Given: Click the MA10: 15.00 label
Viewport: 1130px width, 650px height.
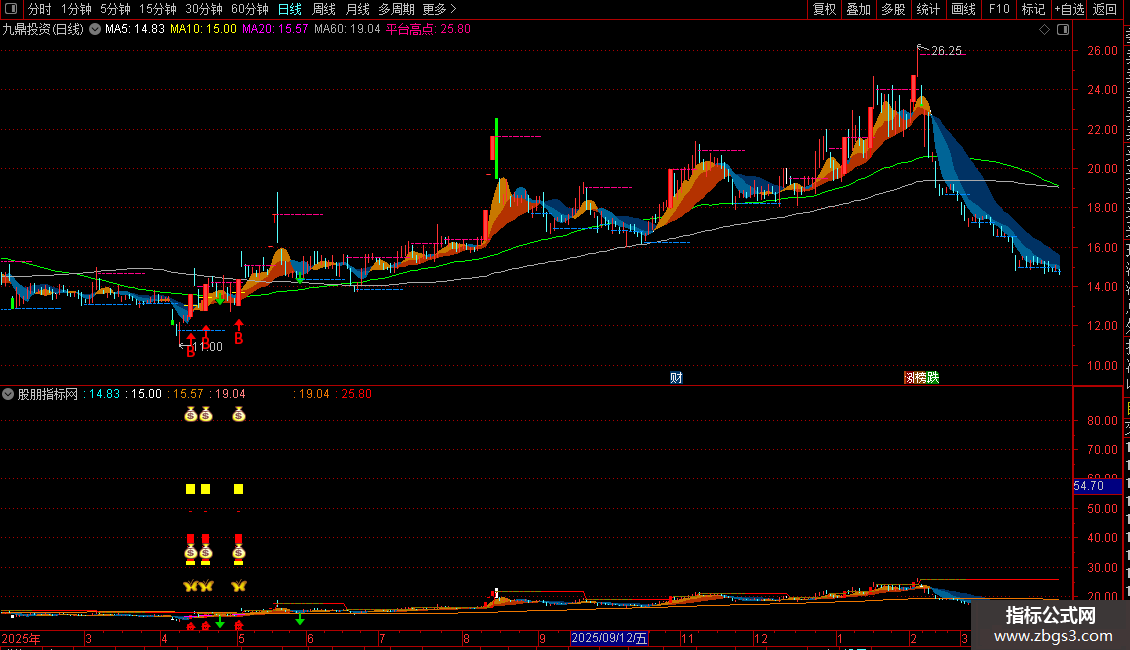Looking at the screenshot, I should [x=203, y=29].
